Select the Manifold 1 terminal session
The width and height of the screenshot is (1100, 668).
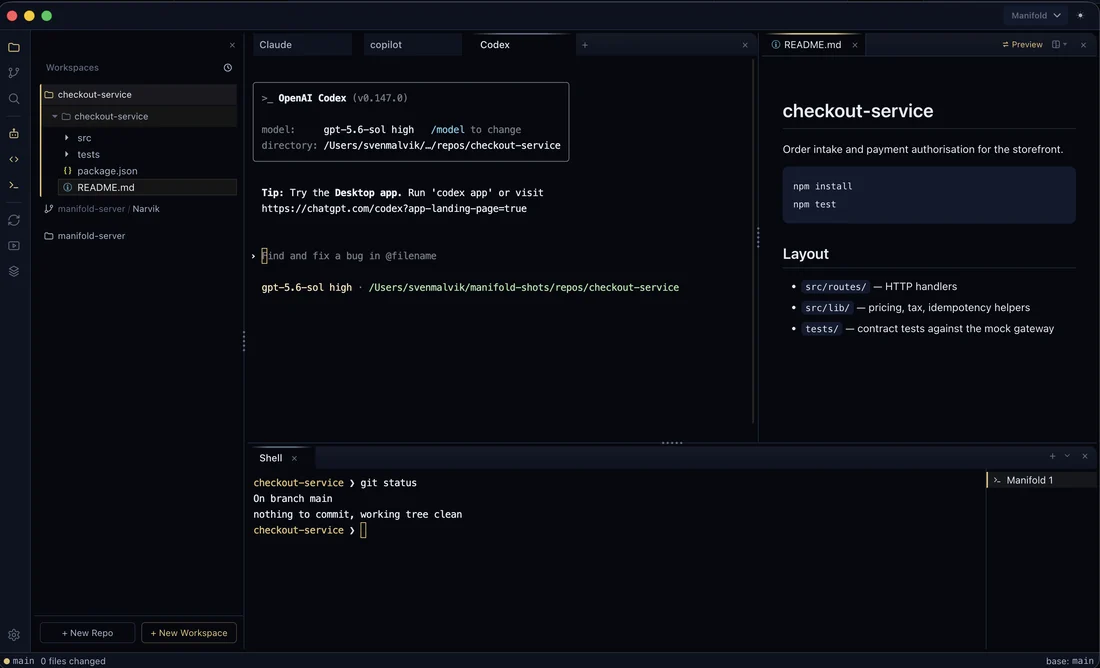(x=1042, y=481)
